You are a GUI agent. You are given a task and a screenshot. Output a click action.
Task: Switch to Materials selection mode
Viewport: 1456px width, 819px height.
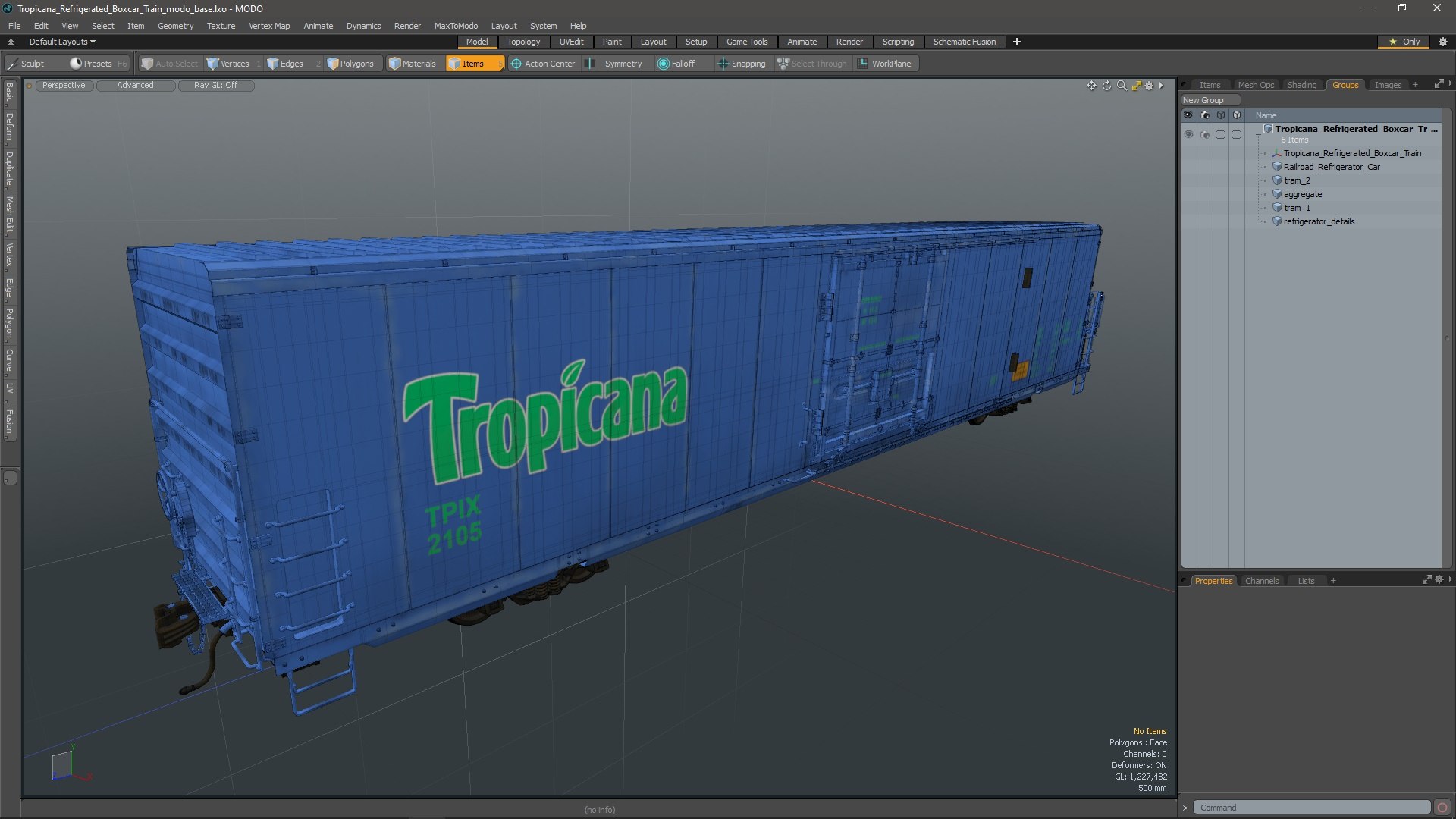(x=413, y=64)
